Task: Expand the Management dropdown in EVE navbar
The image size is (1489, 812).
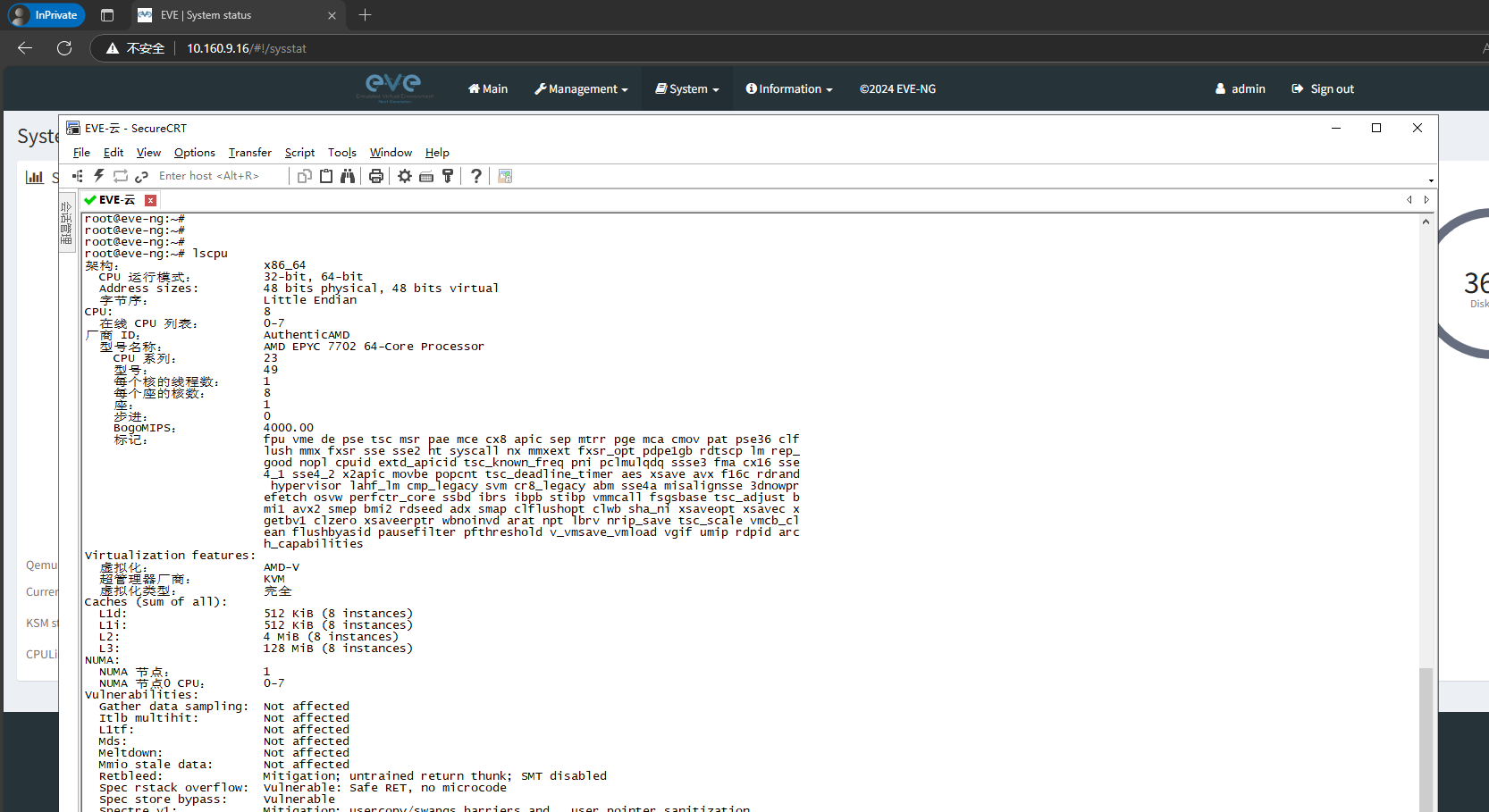Action: 581,89
